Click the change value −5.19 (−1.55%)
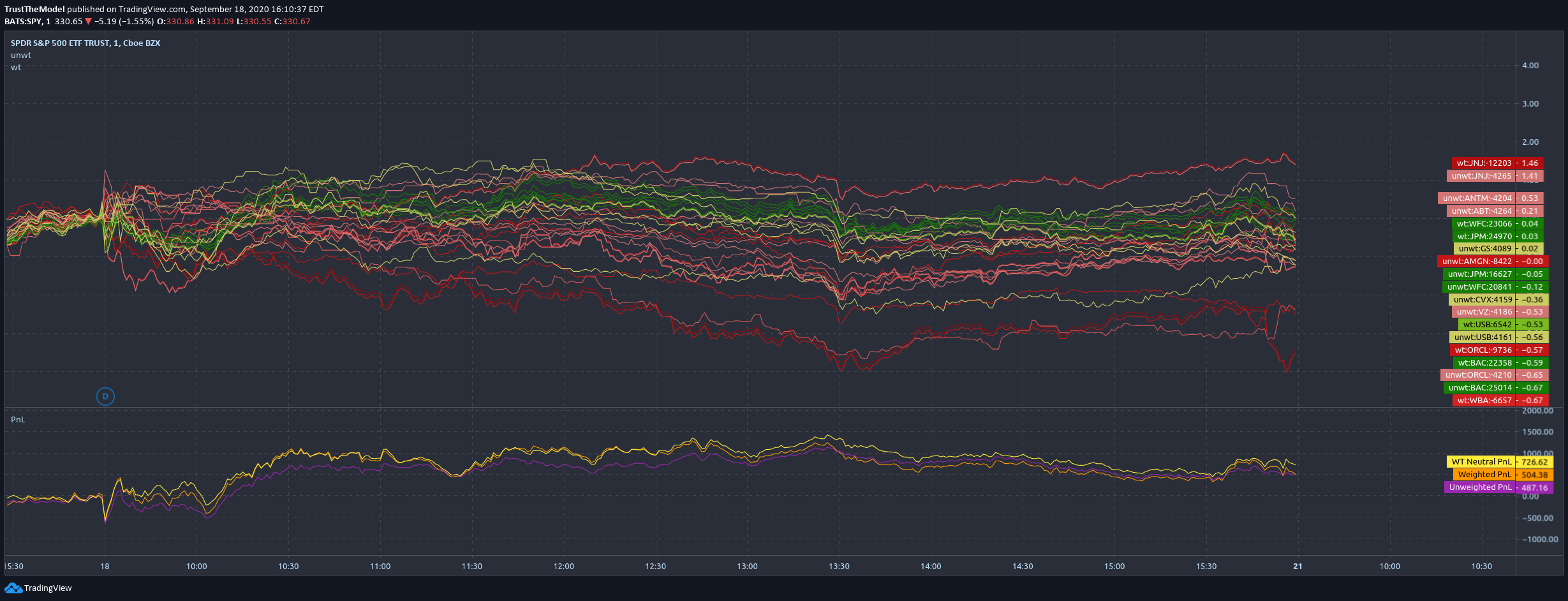The height and width of the screenshot is (601, 1568). tap(124, 21)
